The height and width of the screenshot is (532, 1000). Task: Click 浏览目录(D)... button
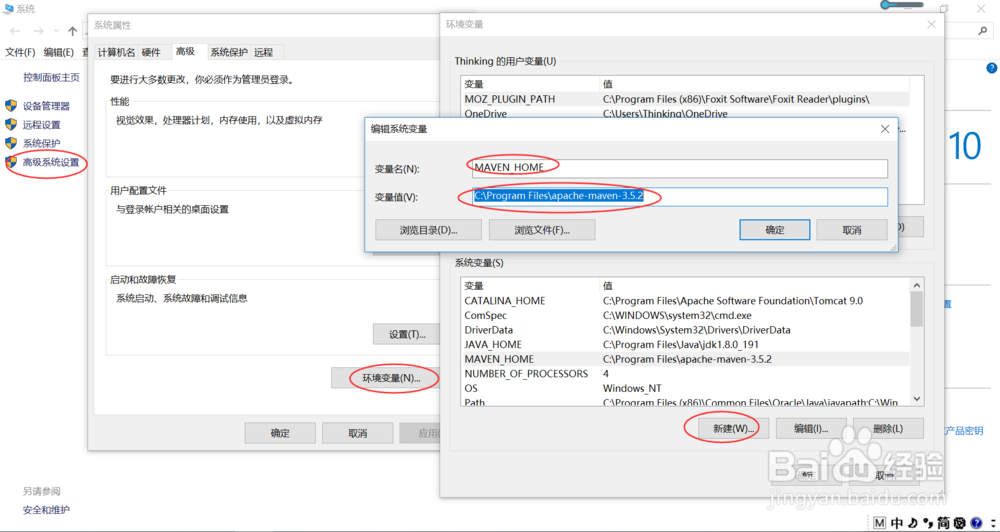pyautogui.click(x=428, y=230)
